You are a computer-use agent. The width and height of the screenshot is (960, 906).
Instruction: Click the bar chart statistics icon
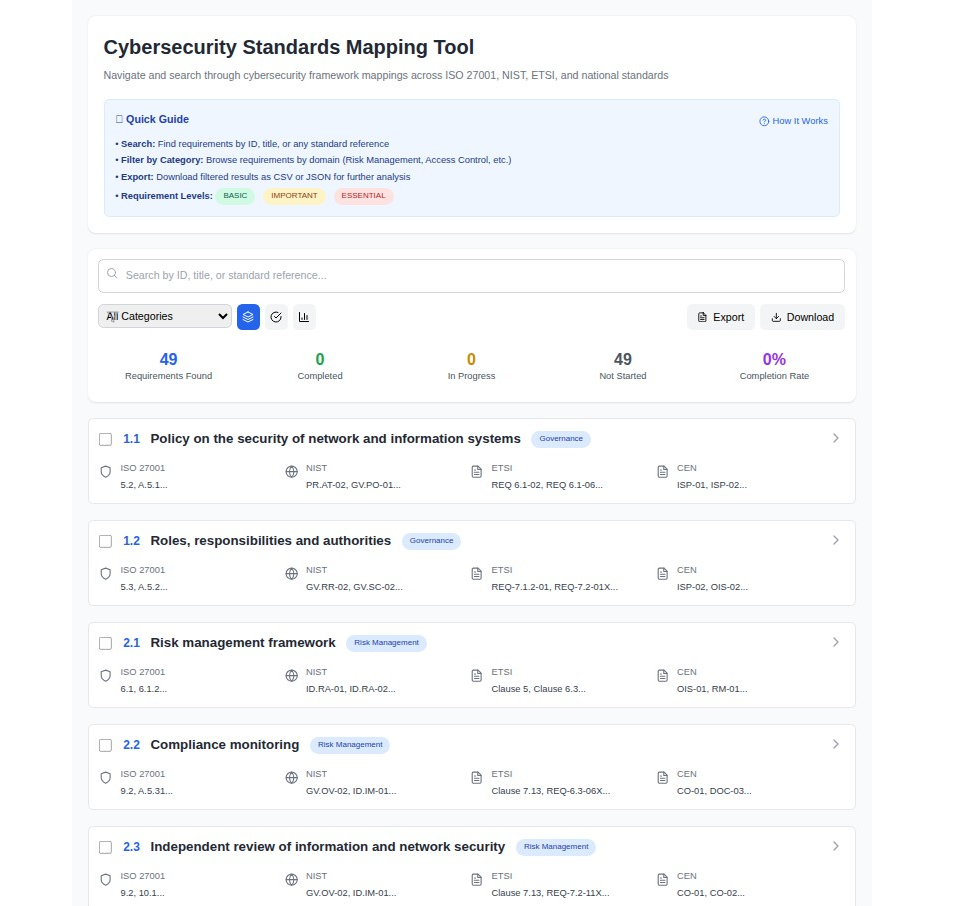point(304,317)
